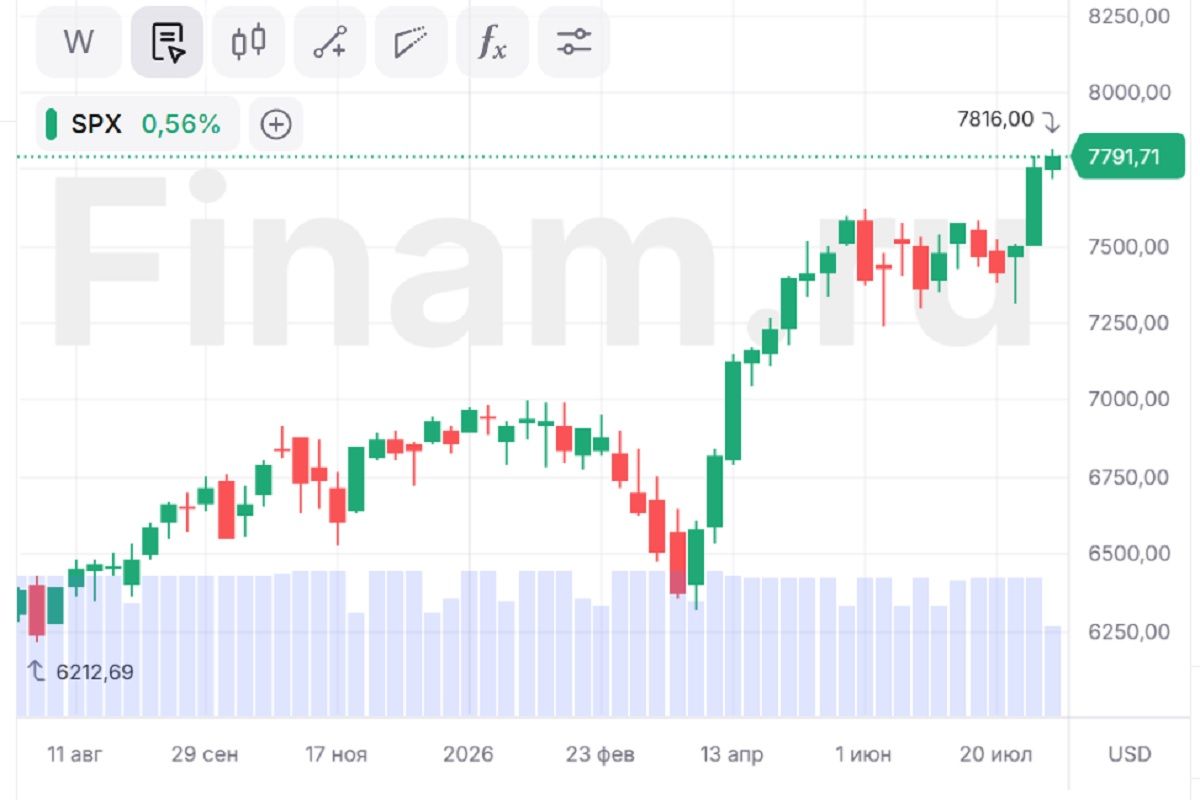Click the USD currency label

[x=1129, y=754]
